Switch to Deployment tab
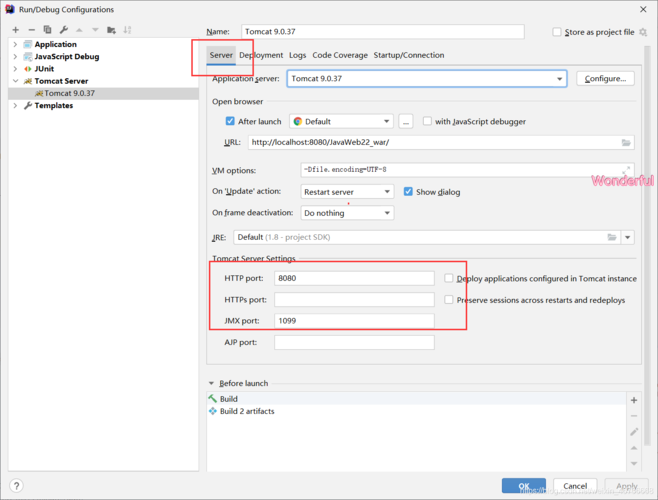Viewport: 658px width, 500px height. point(261,55)
